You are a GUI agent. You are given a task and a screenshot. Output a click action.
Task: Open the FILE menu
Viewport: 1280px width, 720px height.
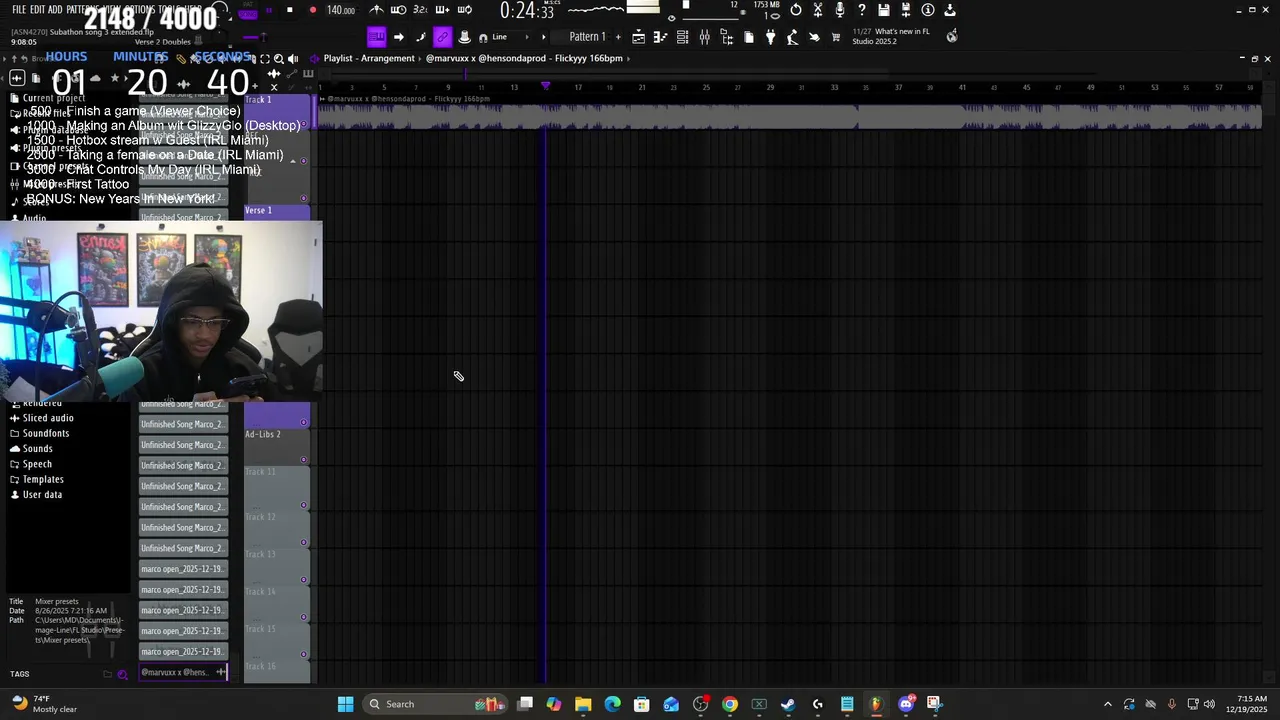pos(19,9)
